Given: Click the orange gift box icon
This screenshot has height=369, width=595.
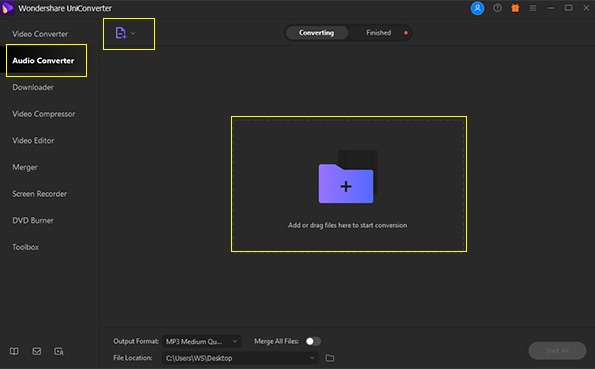Looking at the screenshot, I should [515, 8].
